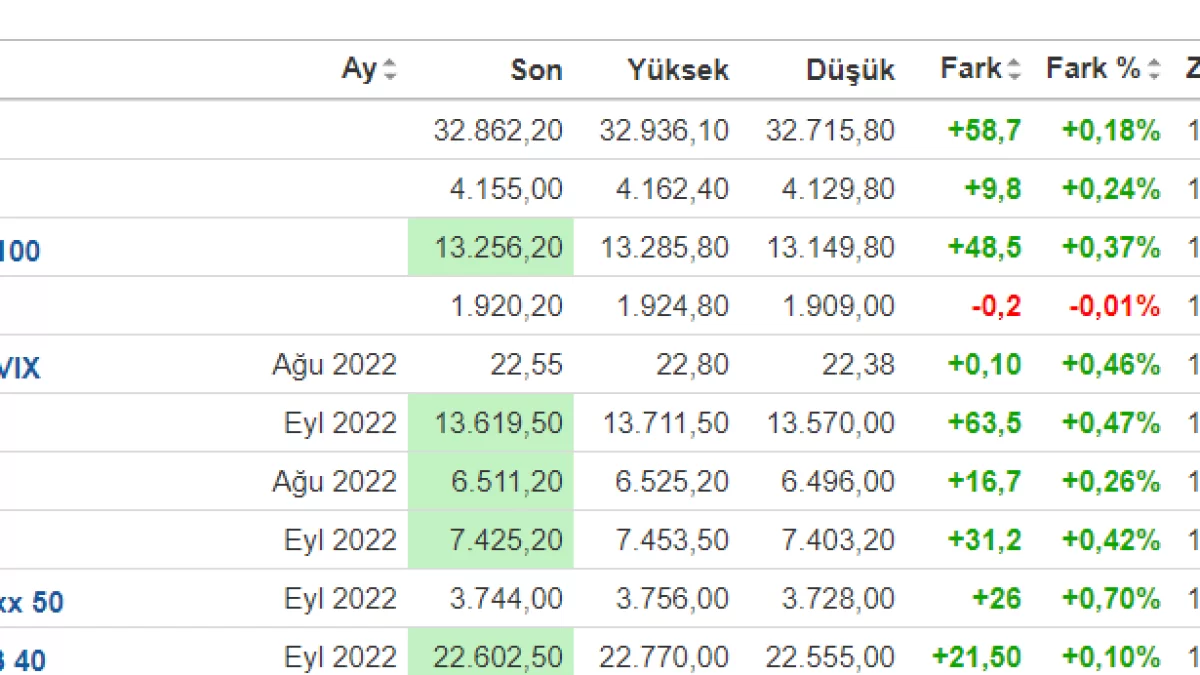Open the VIX instrument link
The image size is (1200, 675).
pyautogui.click(x=20, y=369)
